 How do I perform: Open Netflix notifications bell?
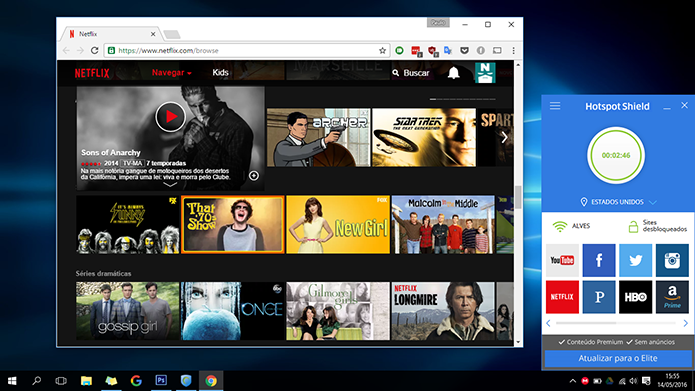[453, 73]
